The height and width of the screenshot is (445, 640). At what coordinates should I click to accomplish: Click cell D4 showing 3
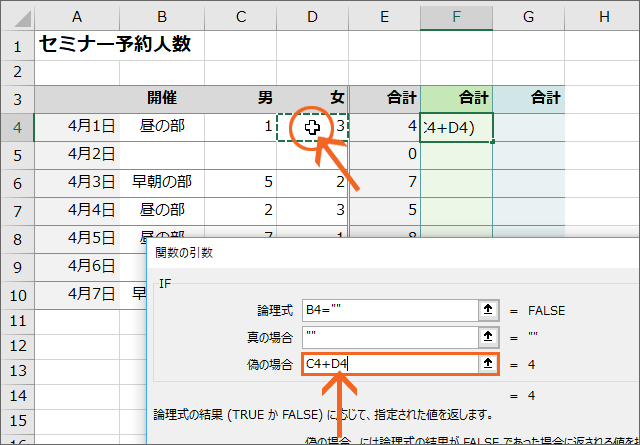click(312, 127)
